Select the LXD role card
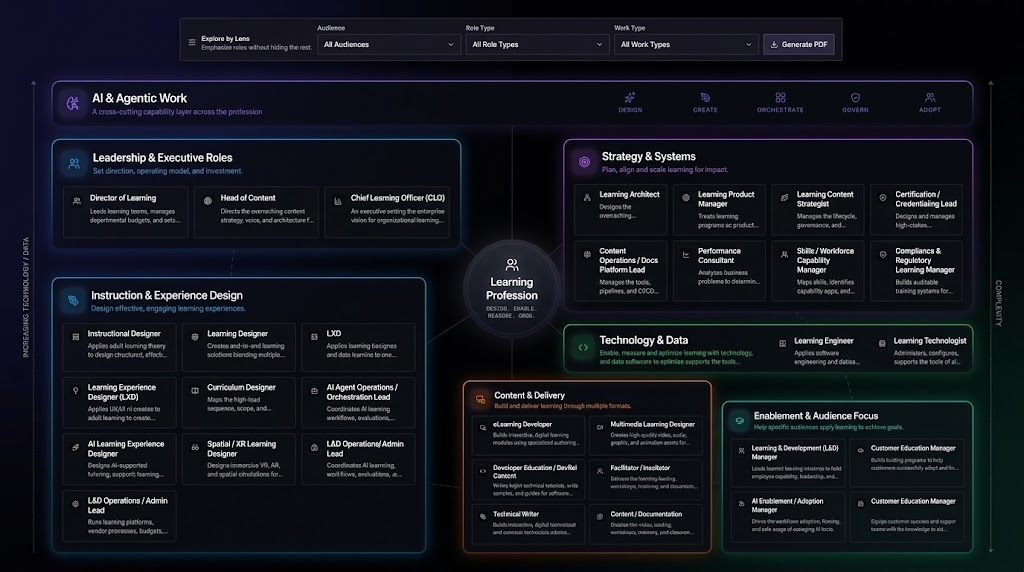This screenshot has height=572, width=1024. (359, 347)
